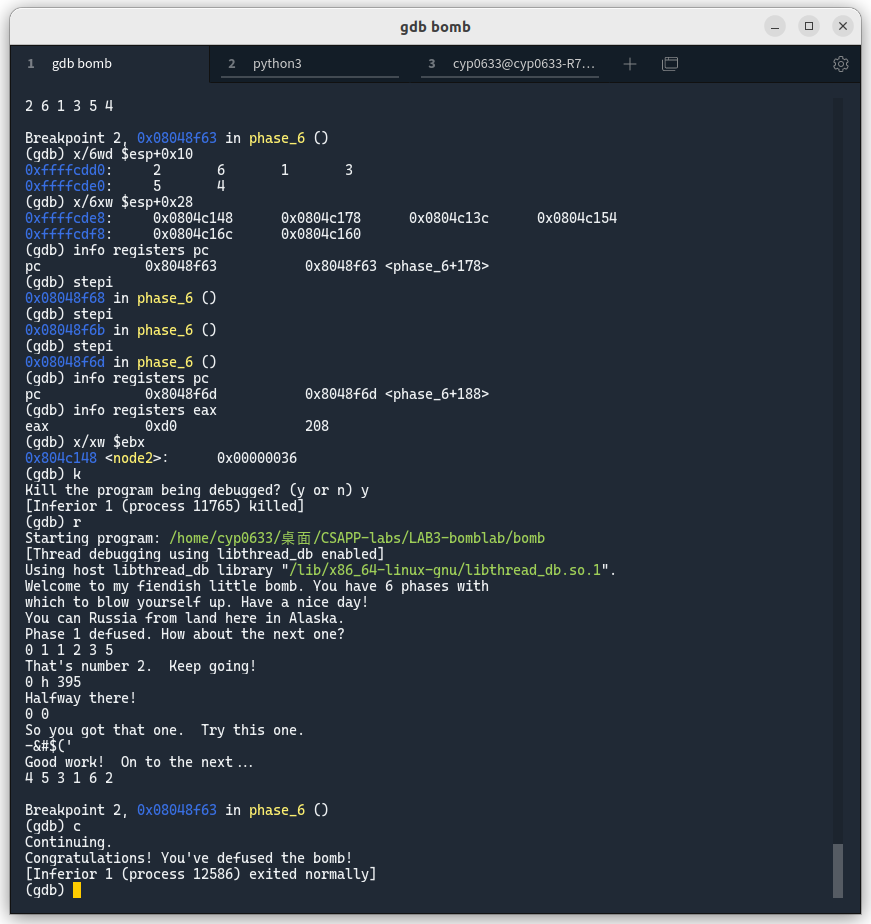Click the command "info registers eax"
The image size is (871, 924).
tap(145, 410)
